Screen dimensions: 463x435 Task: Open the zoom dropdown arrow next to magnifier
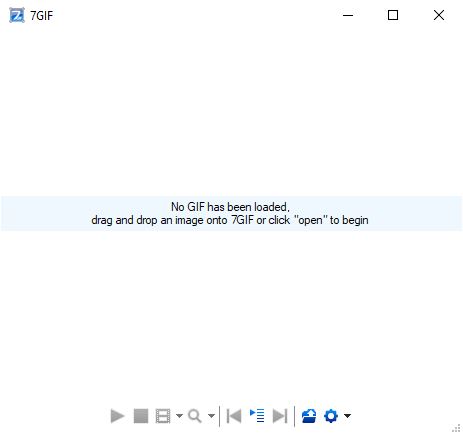point(211,416)
